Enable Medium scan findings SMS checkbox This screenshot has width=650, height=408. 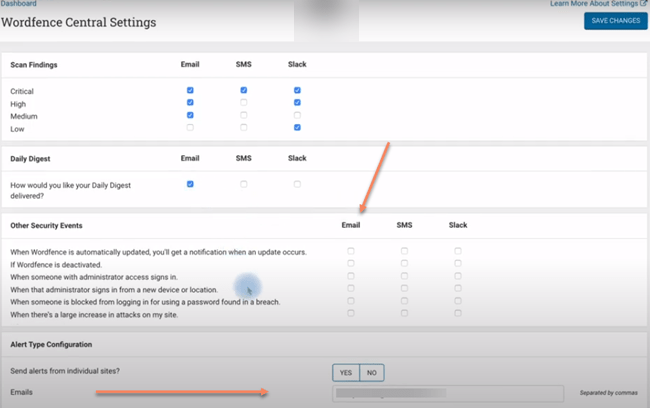click(x=244, y=115)
